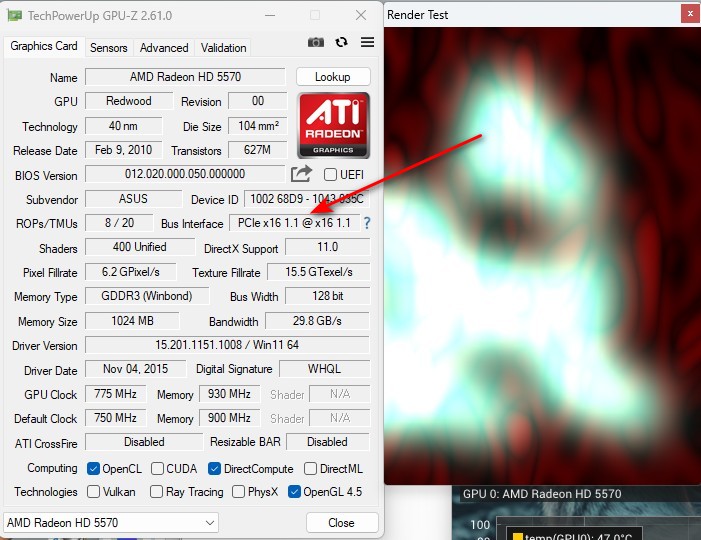701x540 pixels.
Task: Toggle the OpenGL 4.5 checkbox
Action: 294,492
